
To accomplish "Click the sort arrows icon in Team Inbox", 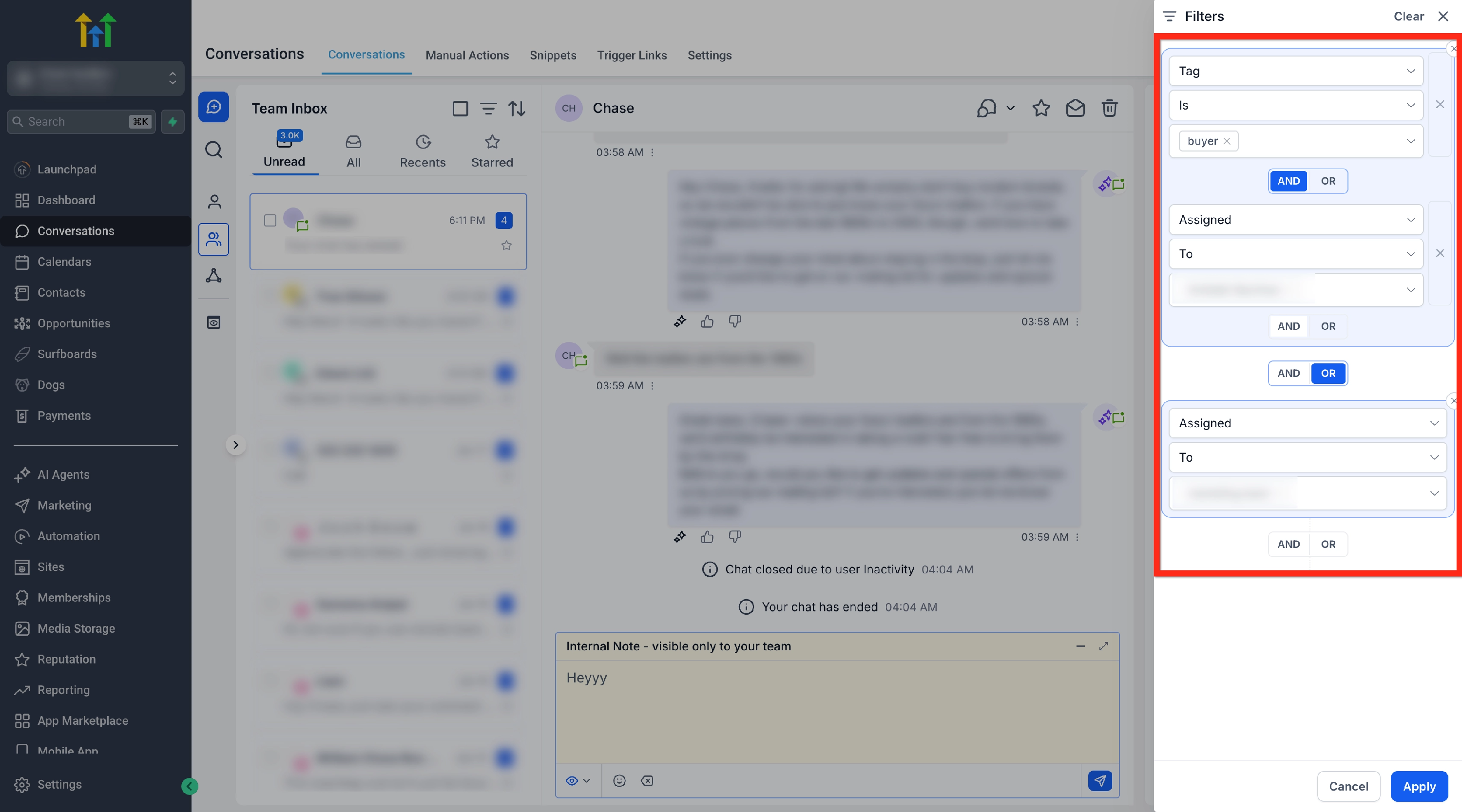I will (x=517, y=108).
